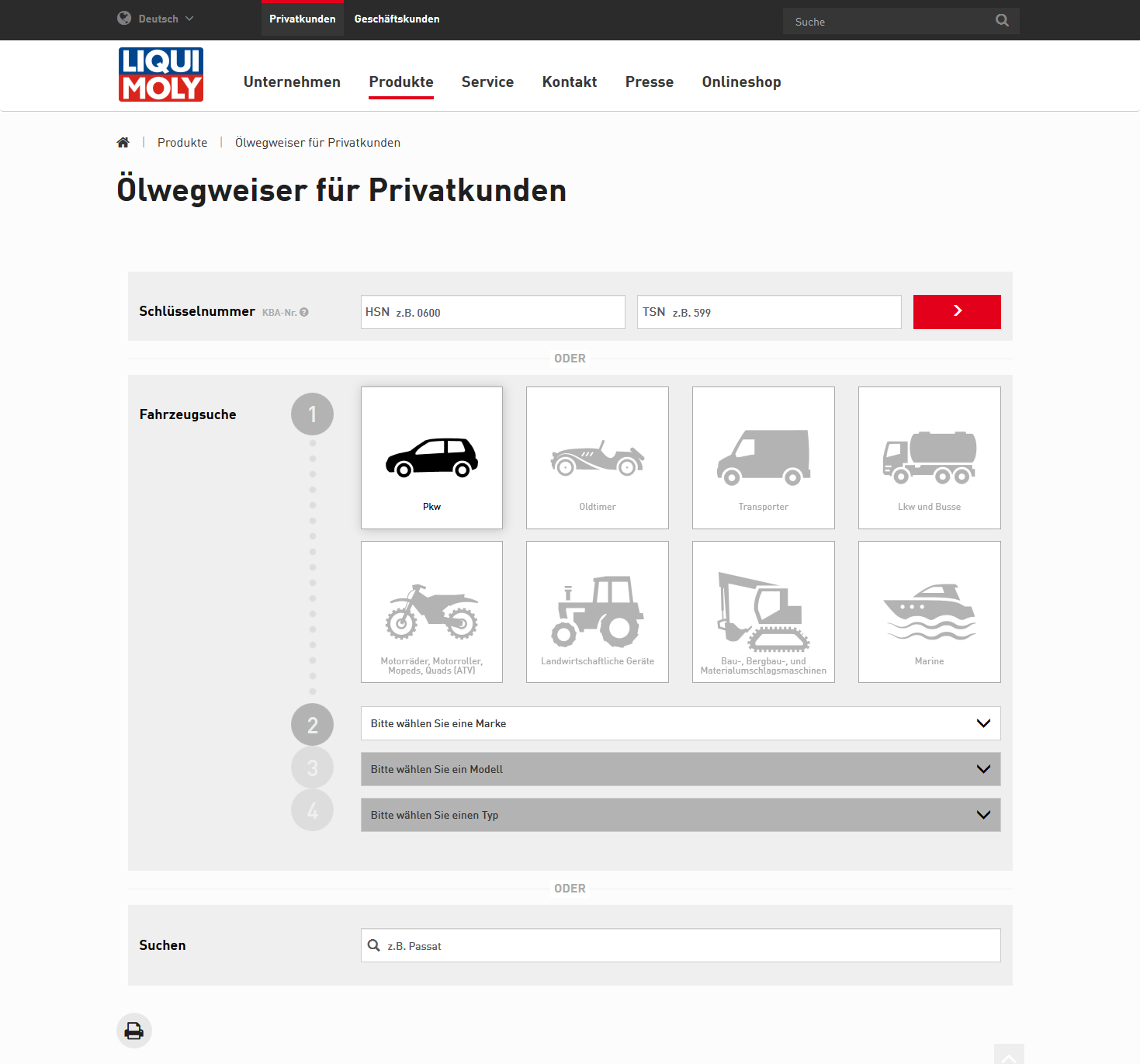
Task: Select the Transporter van icon
Action: [x=763, y=458]
